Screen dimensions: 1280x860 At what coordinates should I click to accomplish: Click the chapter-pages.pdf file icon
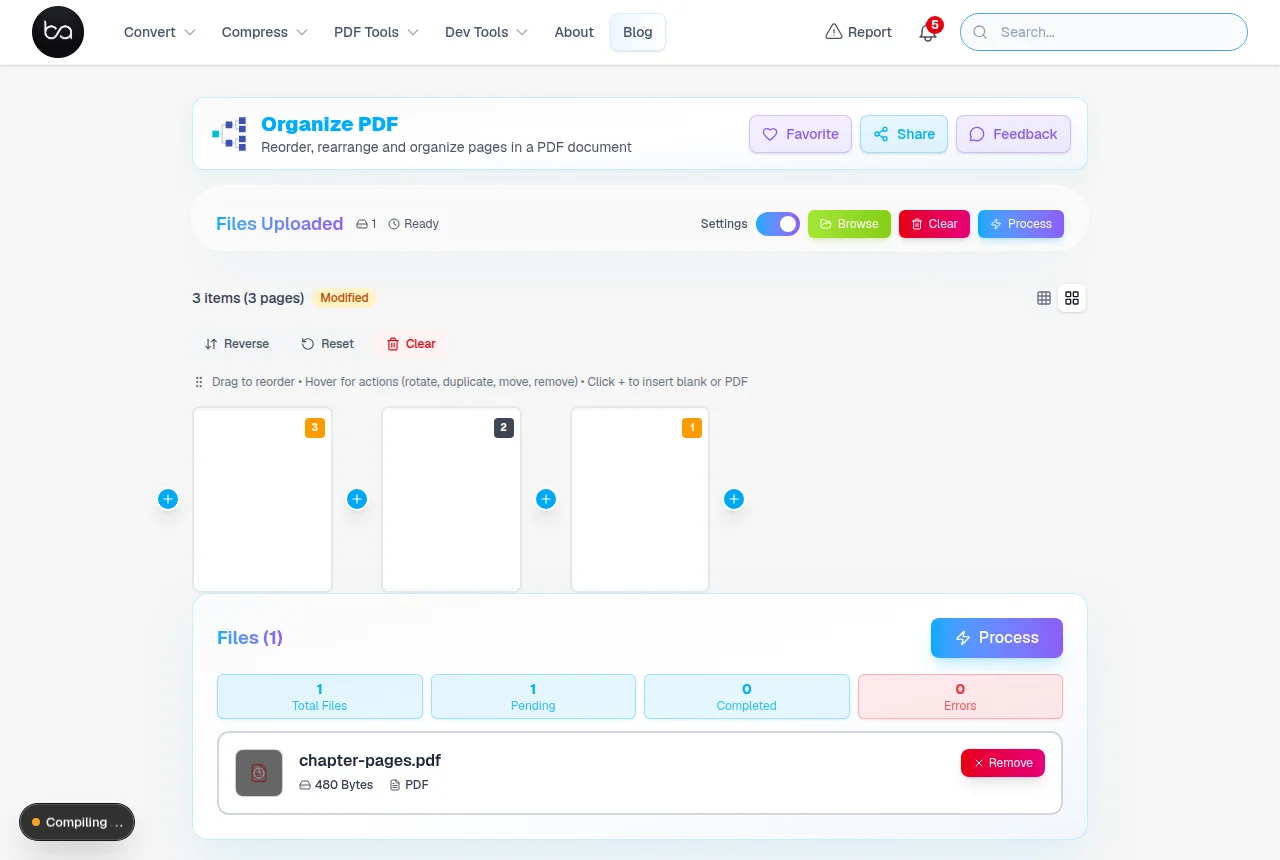pos(259,773)
